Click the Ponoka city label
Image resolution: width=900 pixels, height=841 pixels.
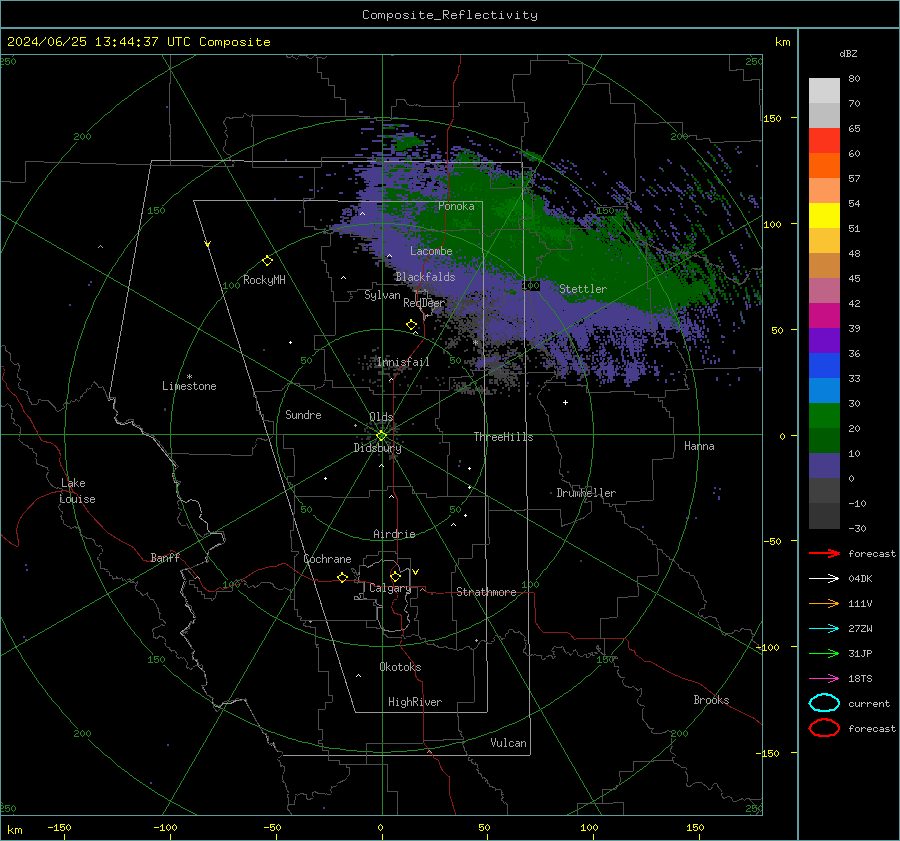456,206
